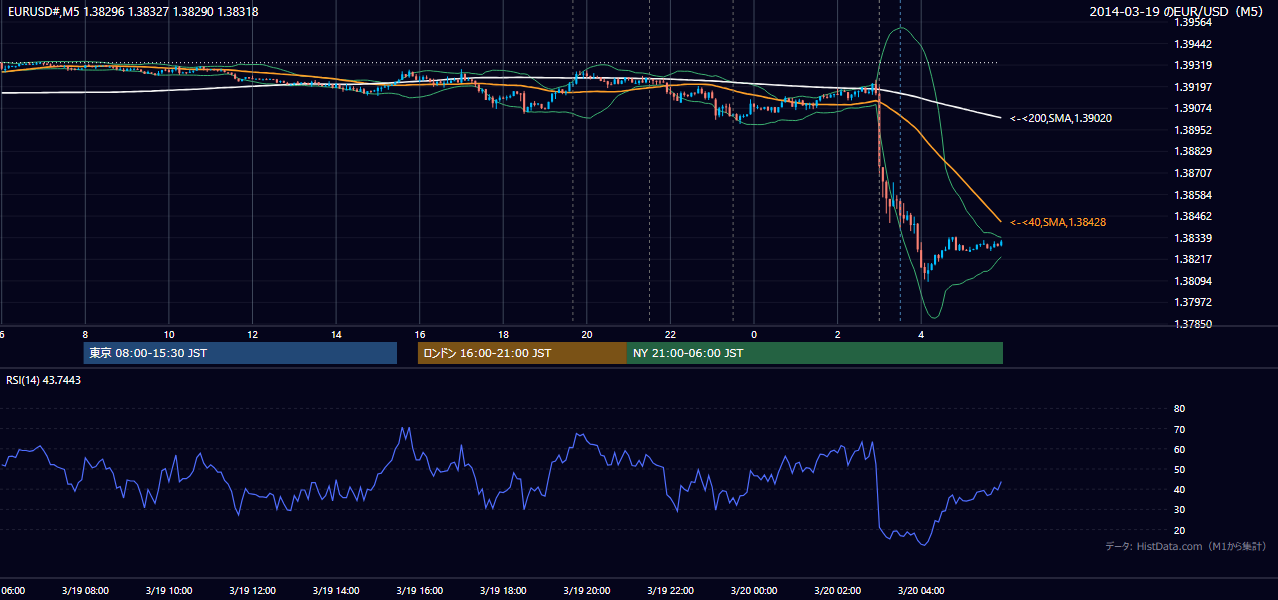Select the Tokyo 08:00-15:30 JST session bar
1278x600 pixels.
[240, 353]
